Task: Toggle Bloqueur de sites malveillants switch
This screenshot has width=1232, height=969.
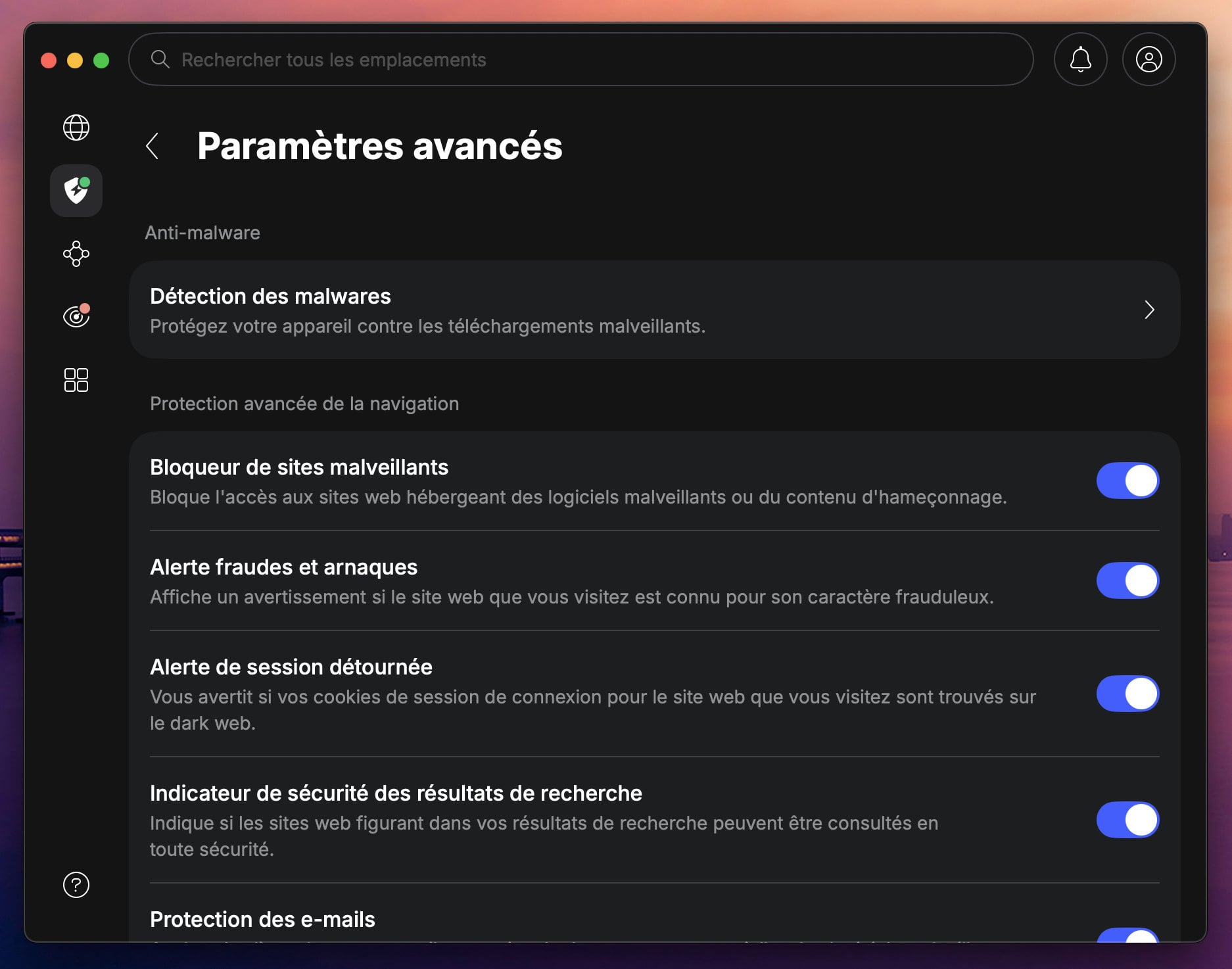Action: pyautogui.click(x=1127, y=481)
